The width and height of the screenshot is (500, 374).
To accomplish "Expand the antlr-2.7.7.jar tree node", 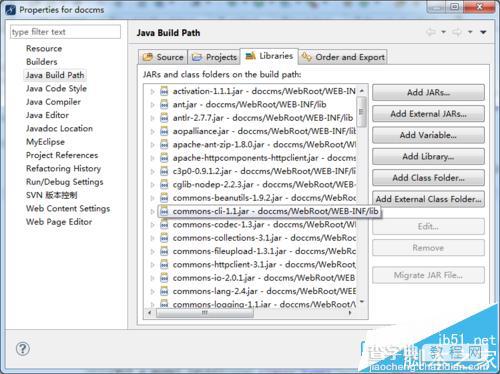I will pyautogui.click(x=152, y=118).
